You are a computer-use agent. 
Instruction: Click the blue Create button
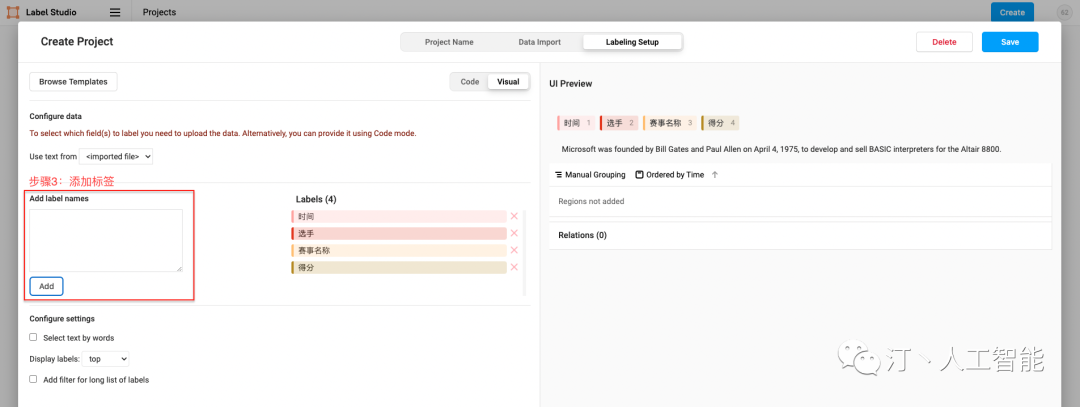pyautogui.click(x=1012, y=12)
